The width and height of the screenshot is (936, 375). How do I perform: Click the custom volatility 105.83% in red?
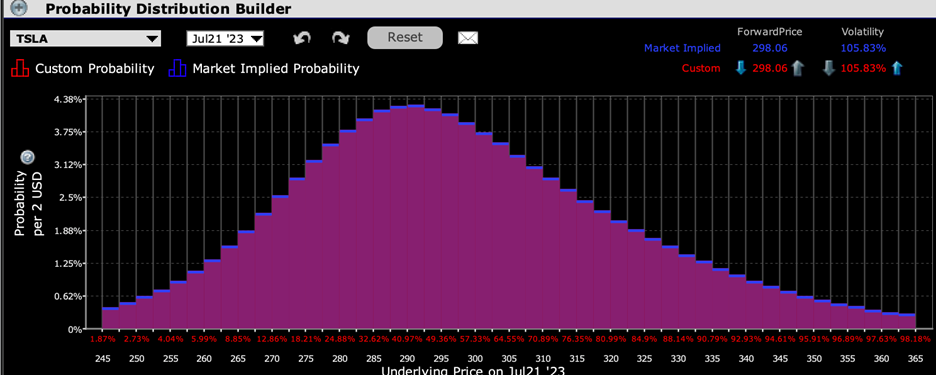point(863,69)
